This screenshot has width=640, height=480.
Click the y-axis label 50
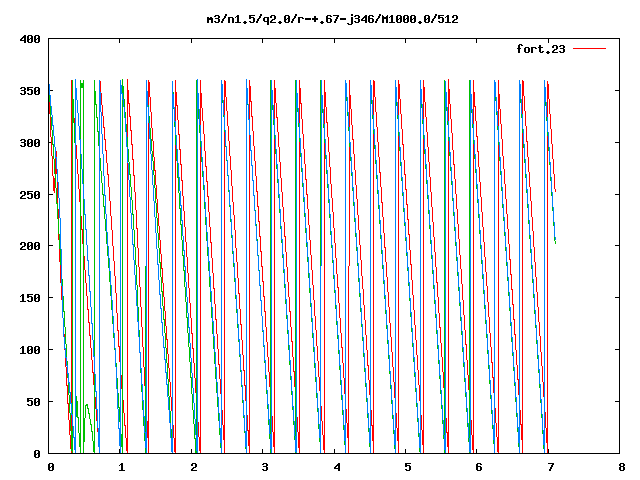pos(33,402)
